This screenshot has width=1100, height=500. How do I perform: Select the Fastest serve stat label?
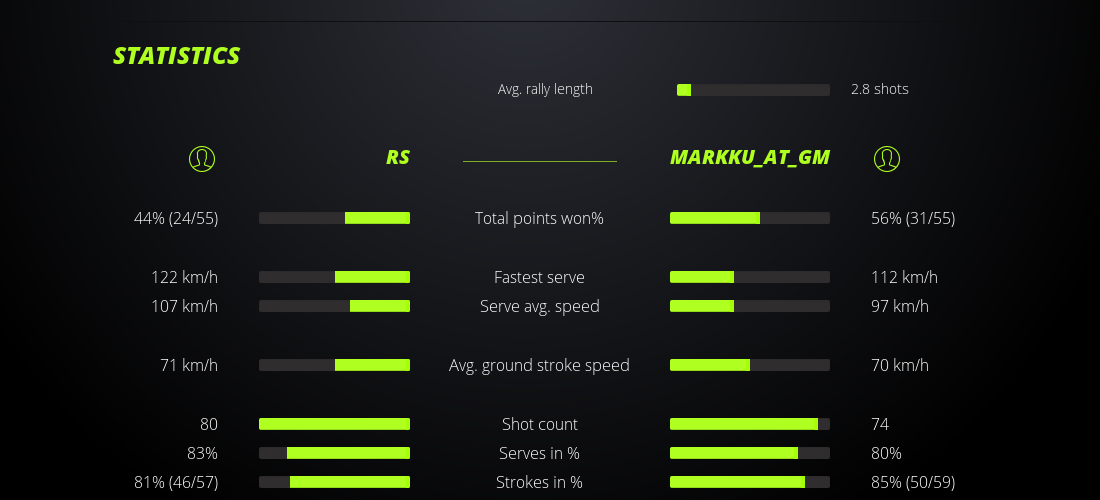point(539,277)
